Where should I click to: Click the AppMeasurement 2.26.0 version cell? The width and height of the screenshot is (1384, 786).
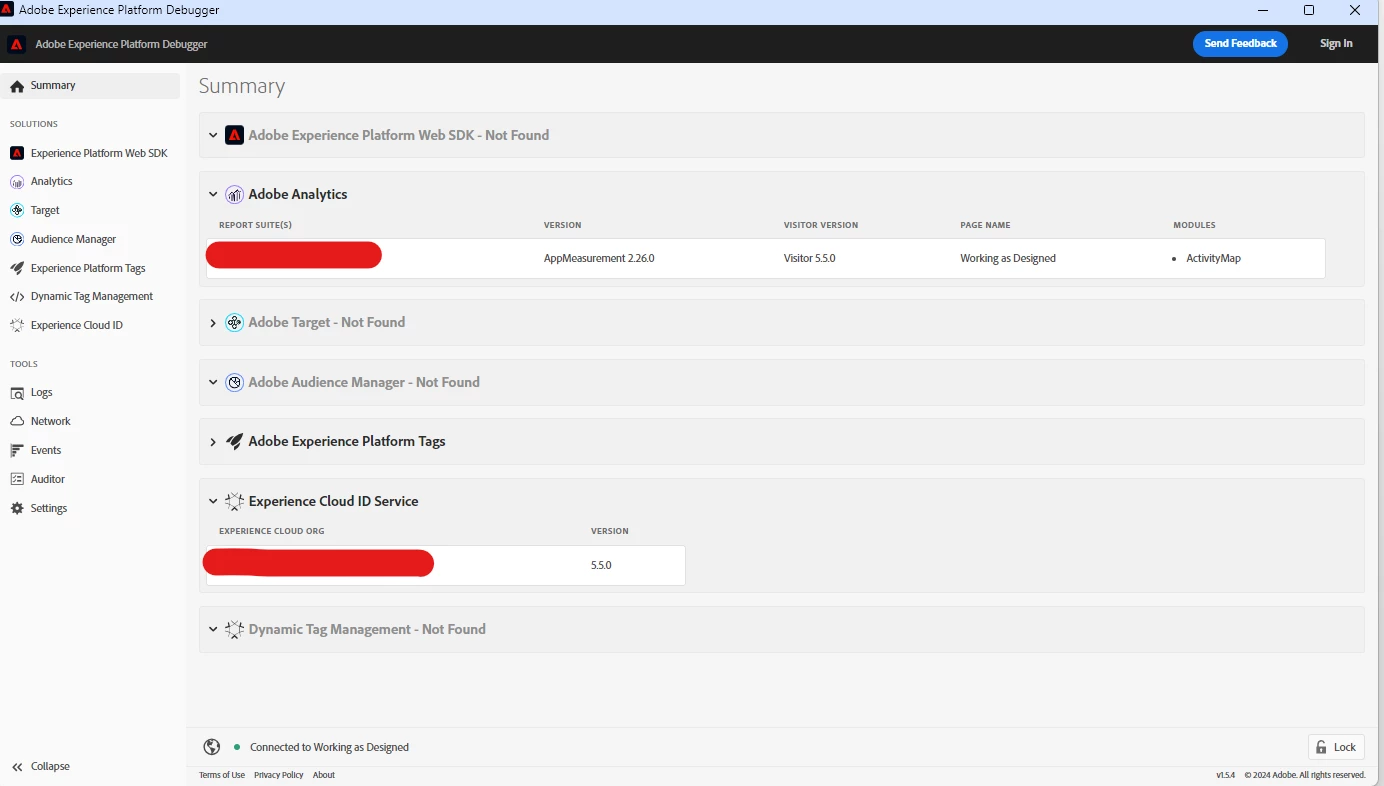tap(599, 258)
